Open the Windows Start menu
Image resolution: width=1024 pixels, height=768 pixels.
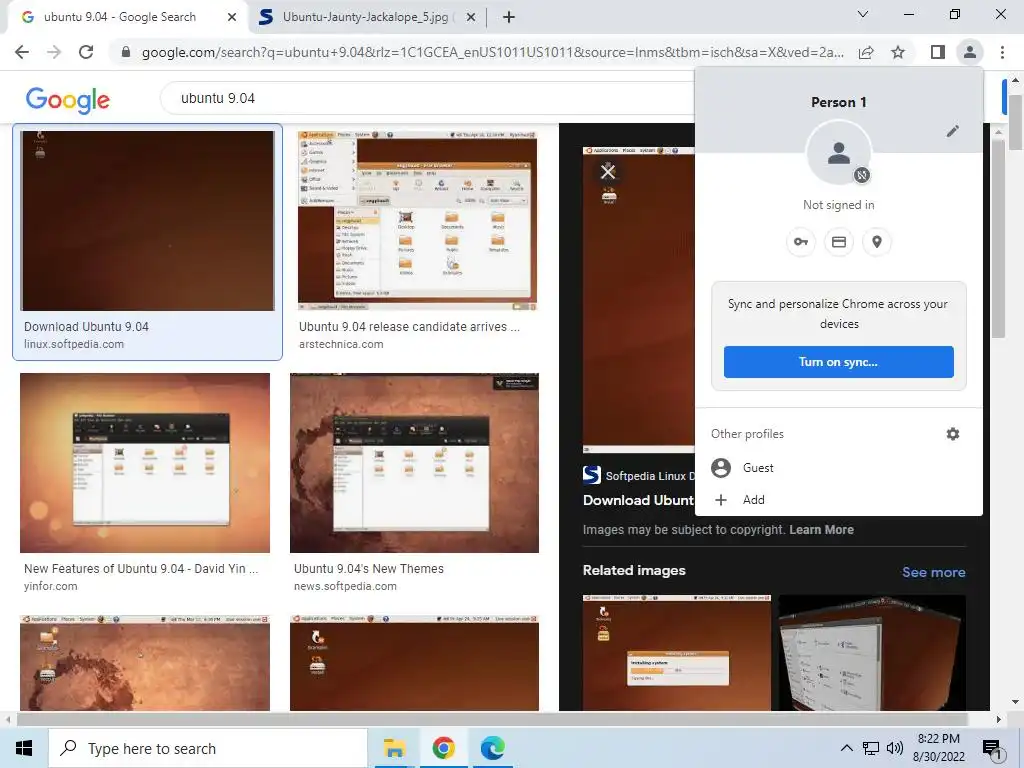pos(24,748)
